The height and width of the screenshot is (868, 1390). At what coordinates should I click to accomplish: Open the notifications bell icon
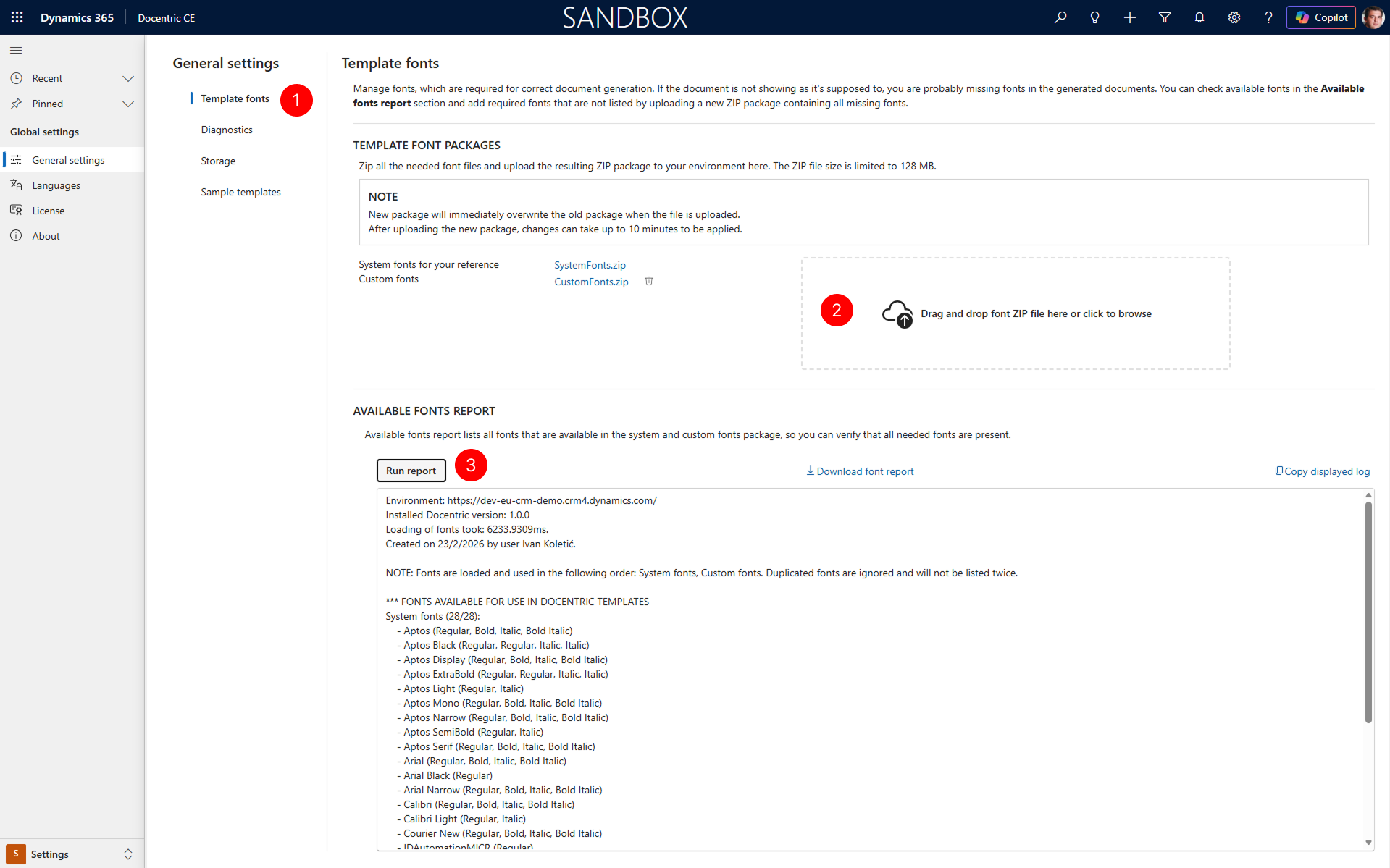pyautogui.click(x=1199, y=17)
